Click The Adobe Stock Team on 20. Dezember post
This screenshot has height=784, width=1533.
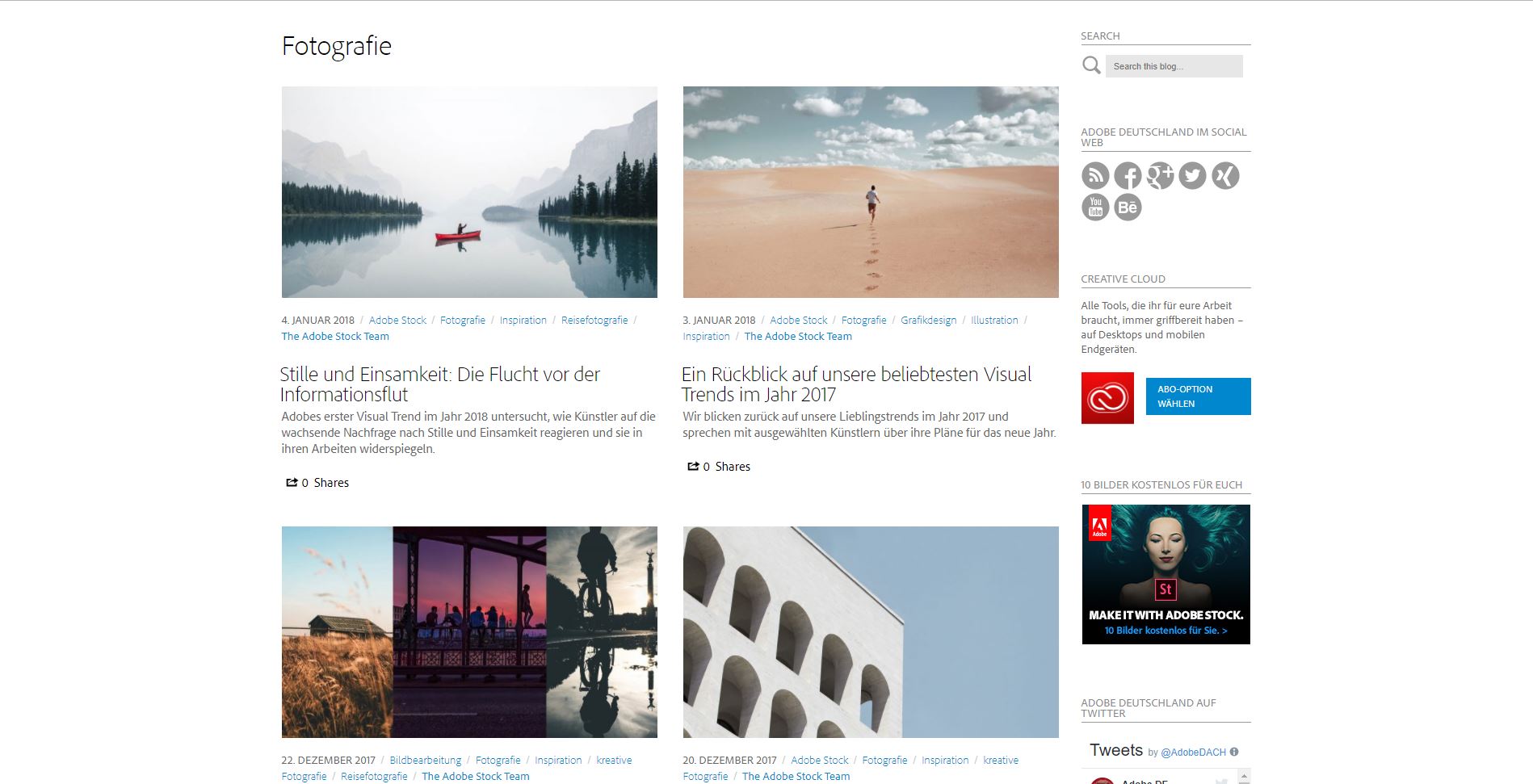[x=796, y=776]
